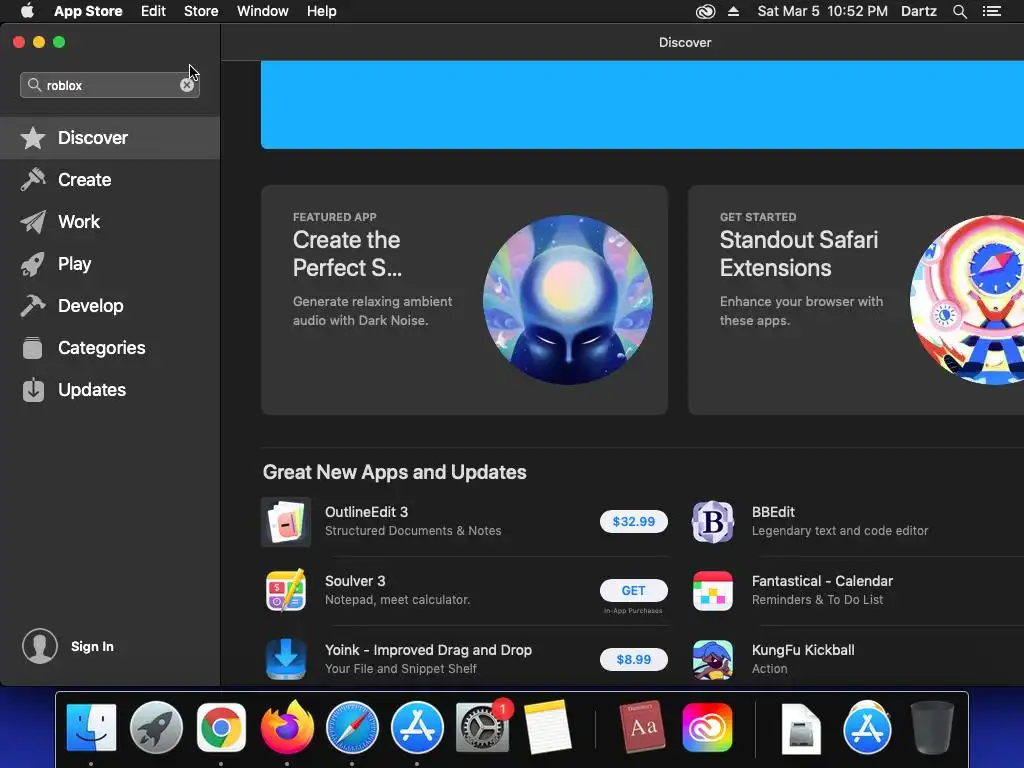The image size is (1024, 768).
Task: Click the clock date and time in the menu bar
Action: (x=822, y=11)
